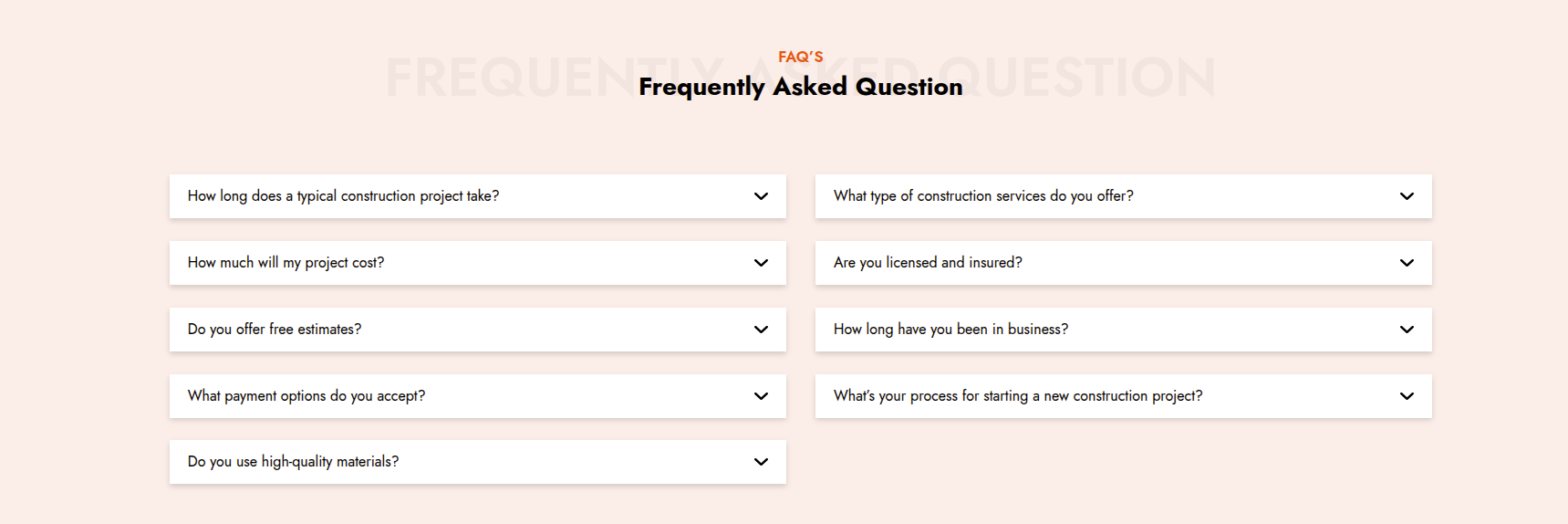Expand the 'How much will my project cost?' panel
1568x524 pixels.
[286, 263]
